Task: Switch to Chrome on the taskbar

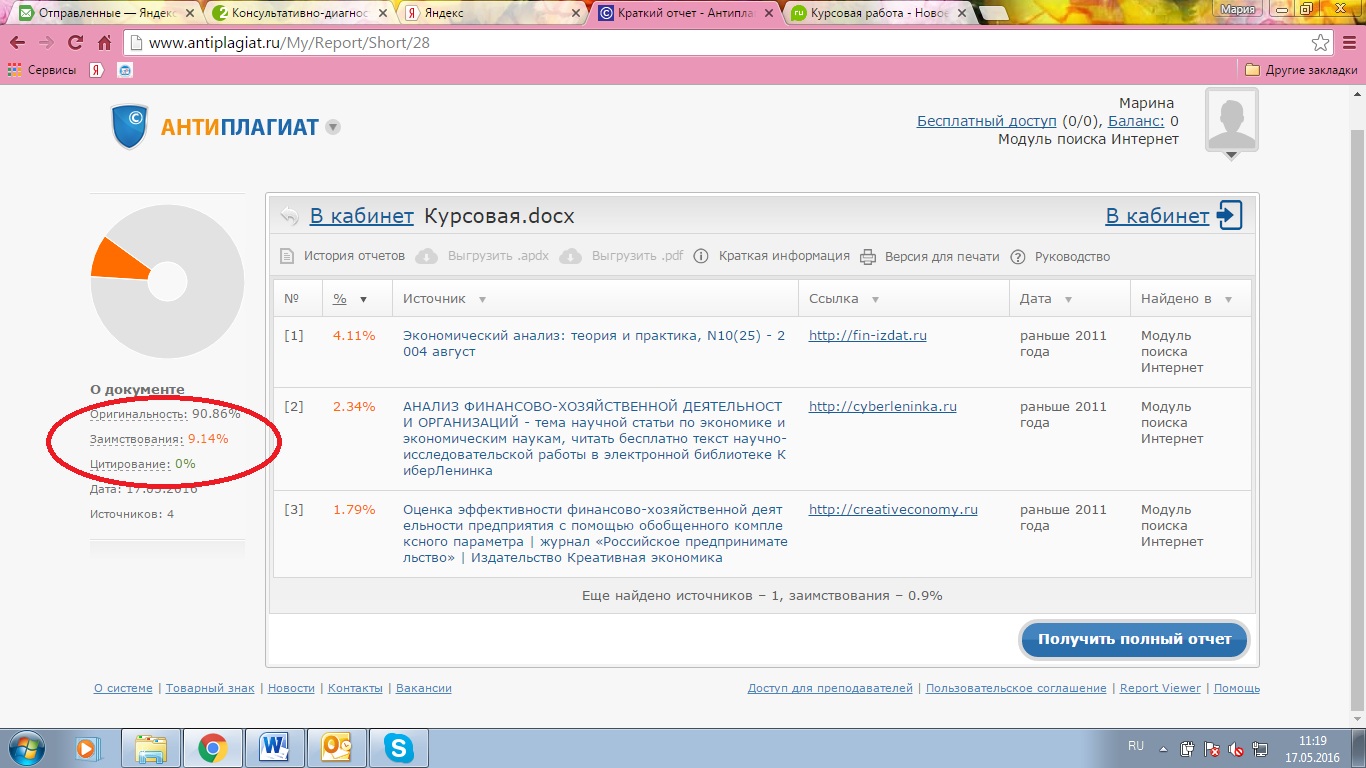Action: (212, 748)
